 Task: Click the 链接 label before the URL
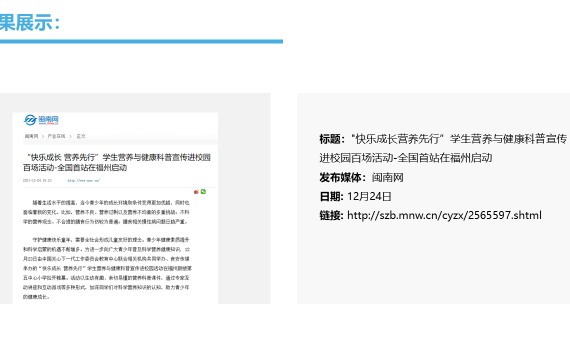pos(331,215)
